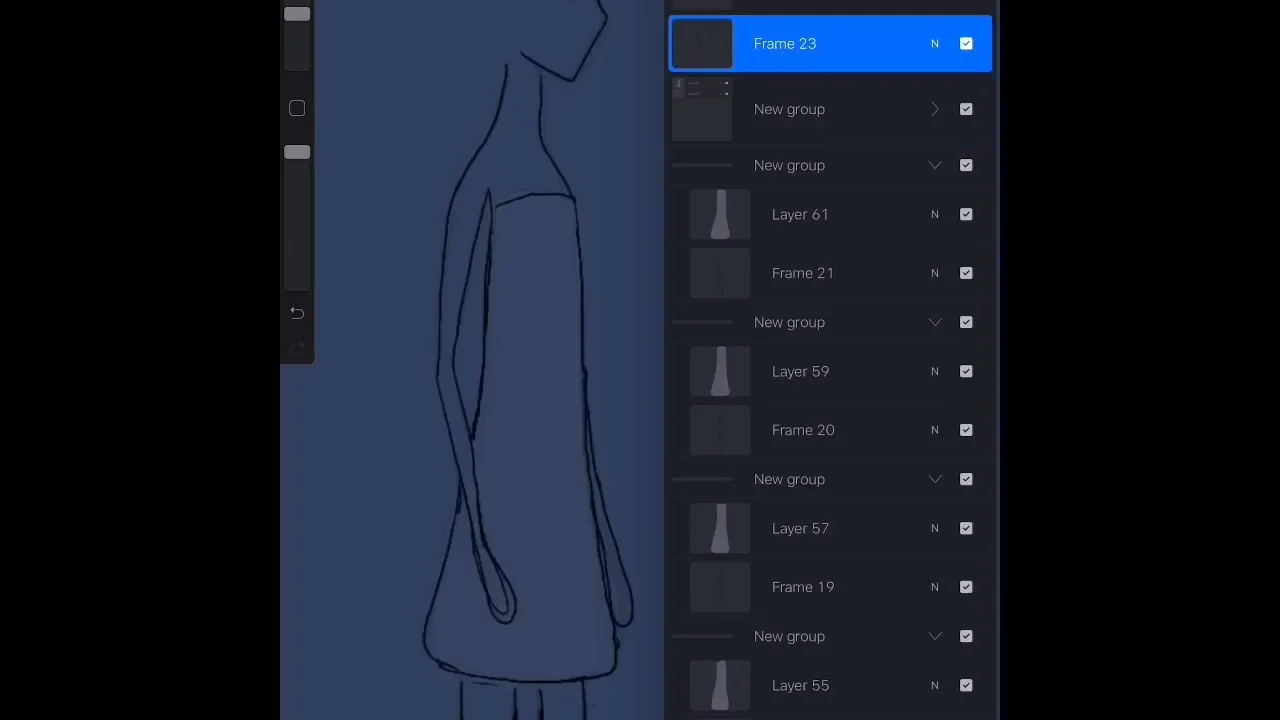
Task: Tap the collapsed New group thumbnail
Action: pos(702,109)
